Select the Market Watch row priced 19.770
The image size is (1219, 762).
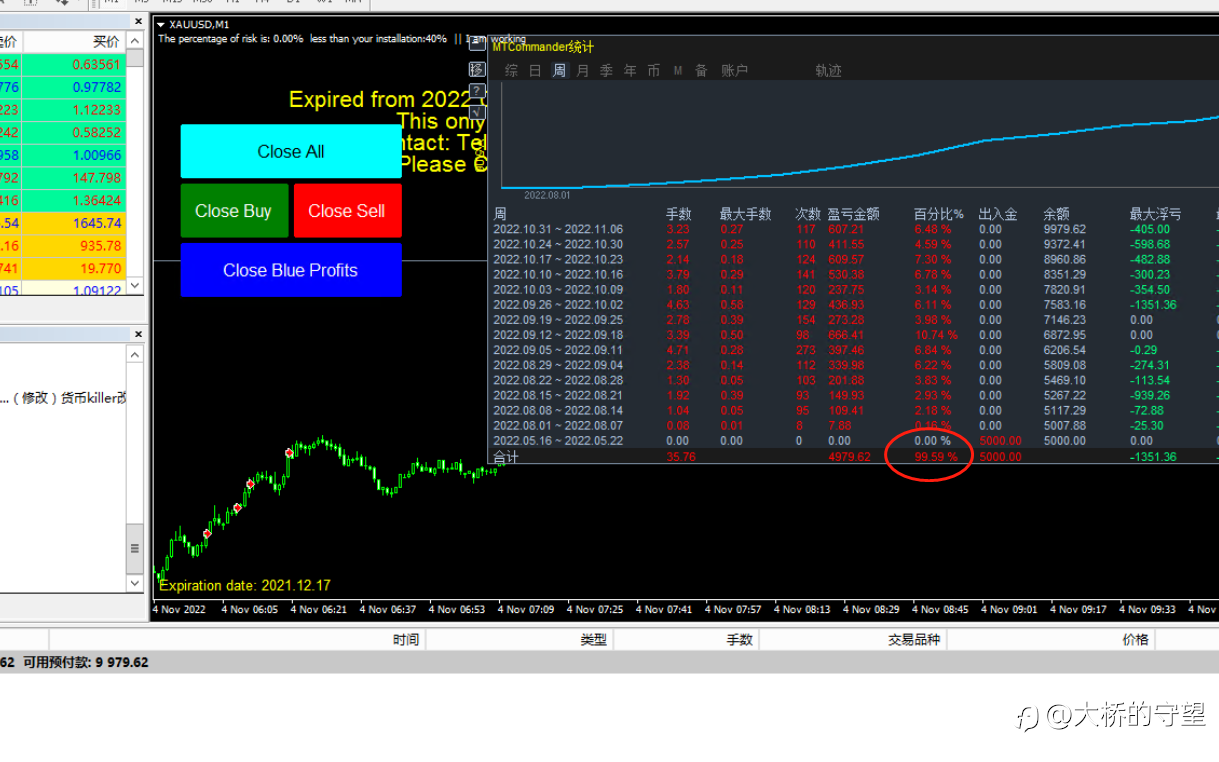pyautogui.click(x=62, y=268)
